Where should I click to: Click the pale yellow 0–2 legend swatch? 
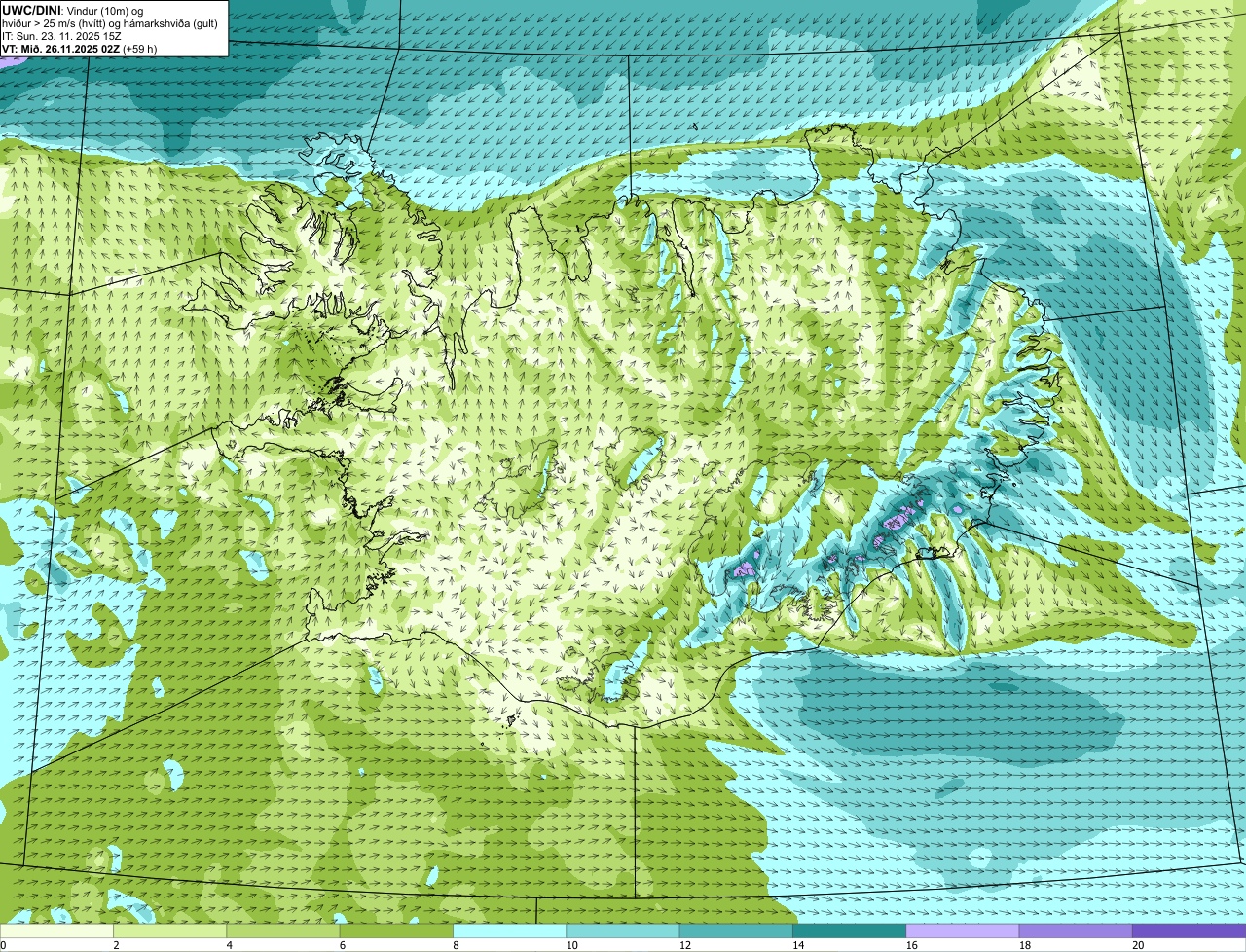click(x=56, y=931)
